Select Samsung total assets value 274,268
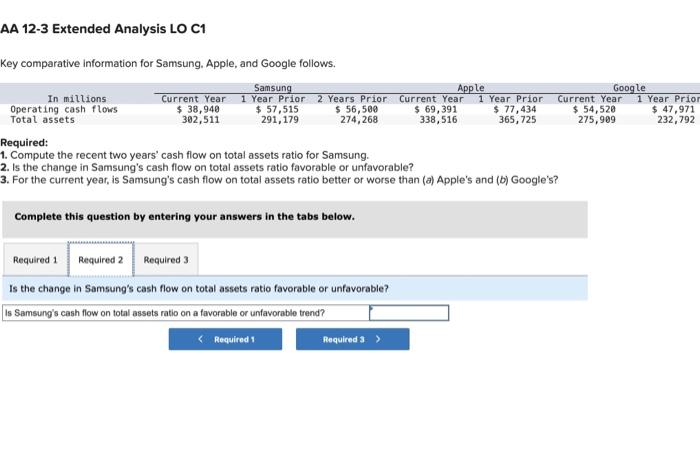The height and width of the screenshot is (471, 700). (x=359, y=120)
